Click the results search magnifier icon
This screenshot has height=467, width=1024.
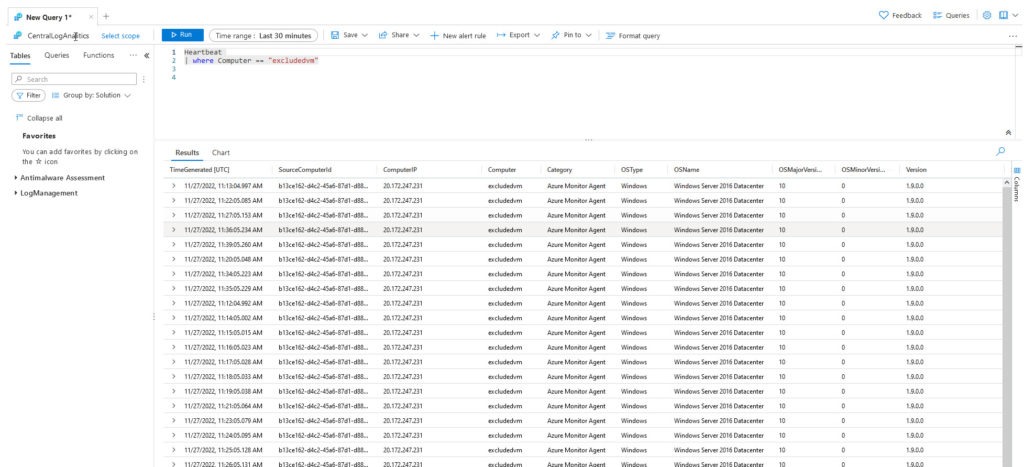click(1000, 151)
